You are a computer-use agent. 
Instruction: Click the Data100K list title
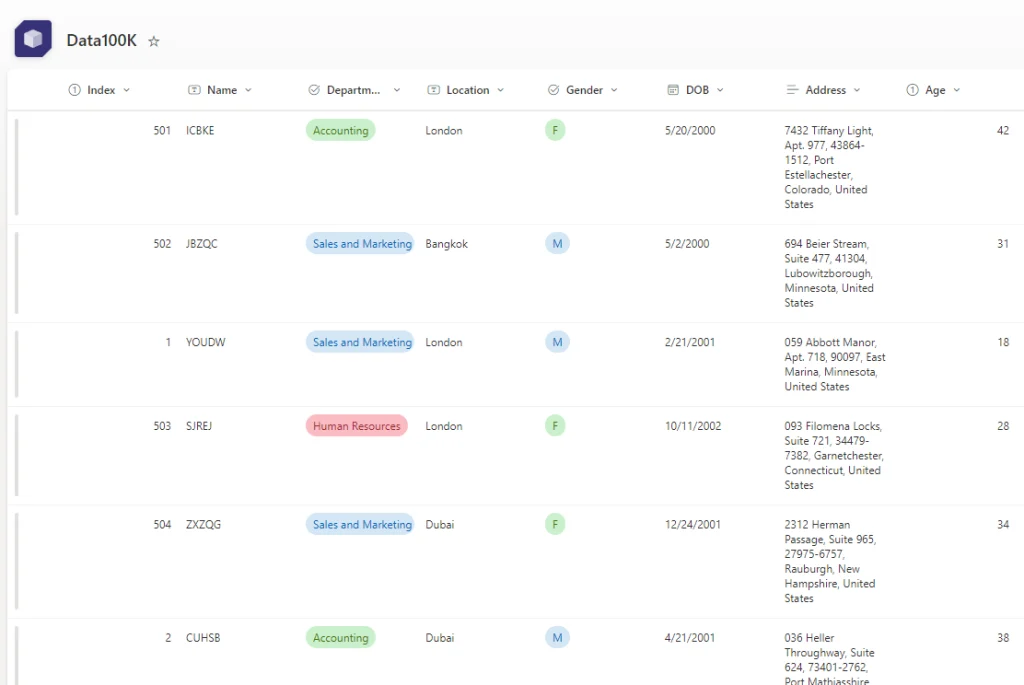click(102, 40)
